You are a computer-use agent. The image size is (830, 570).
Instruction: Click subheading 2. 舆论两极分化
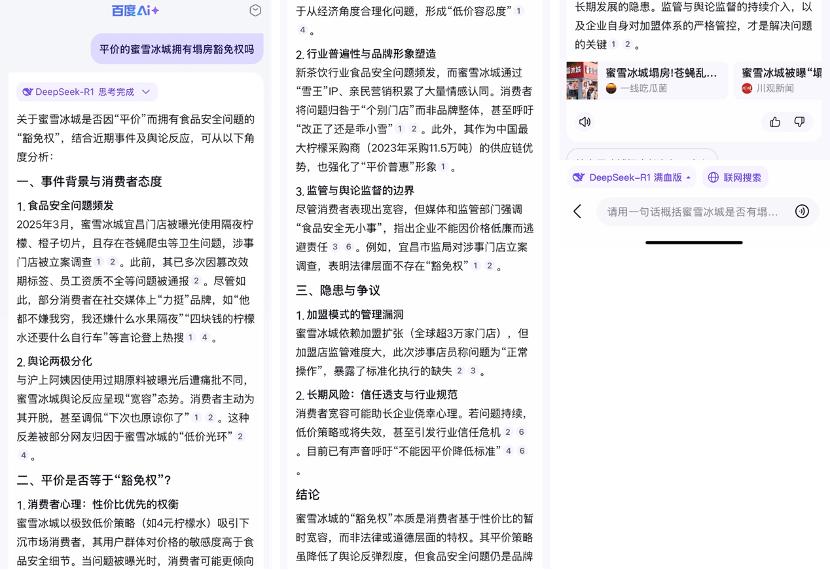[x=55, y=361]
